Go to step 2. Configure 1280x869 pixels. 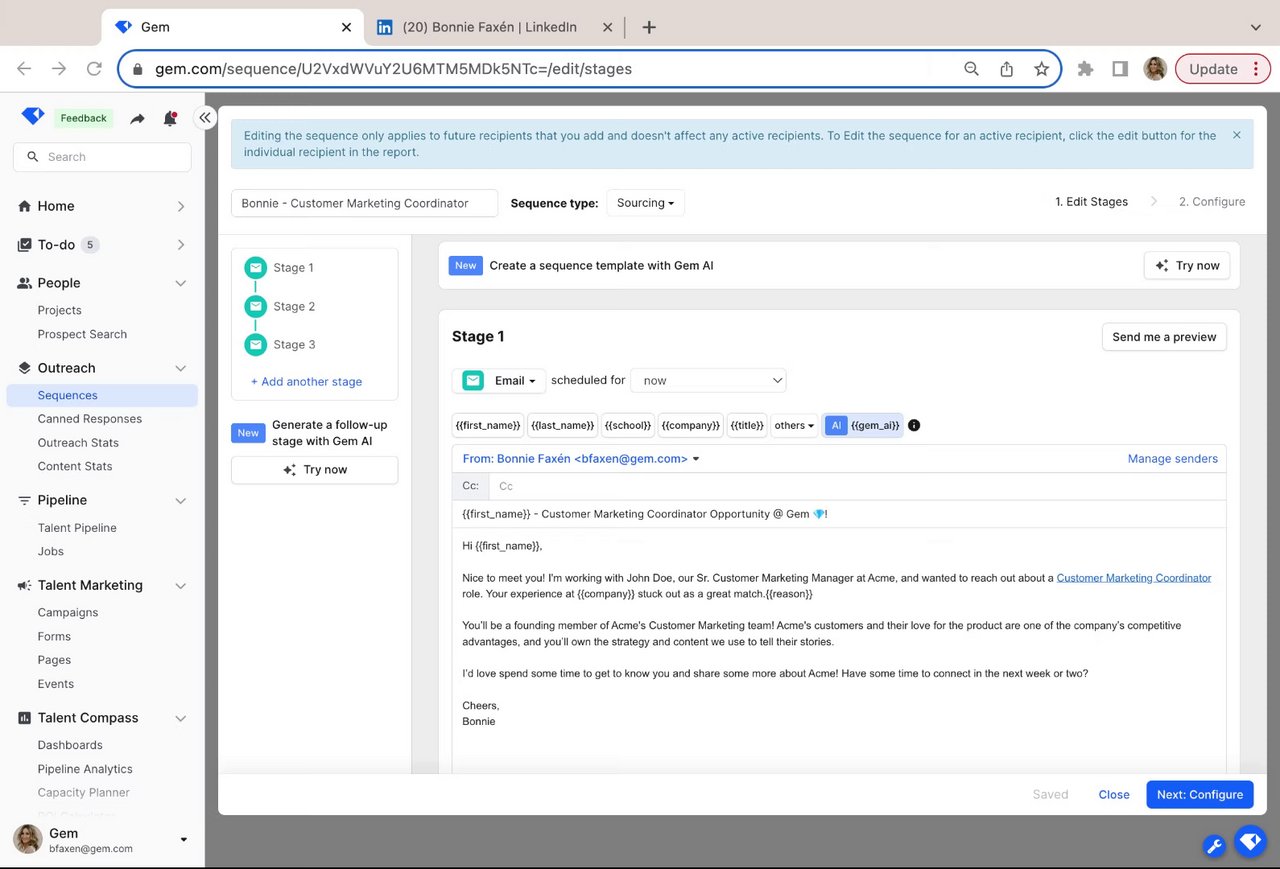[x=1212, y=202]
